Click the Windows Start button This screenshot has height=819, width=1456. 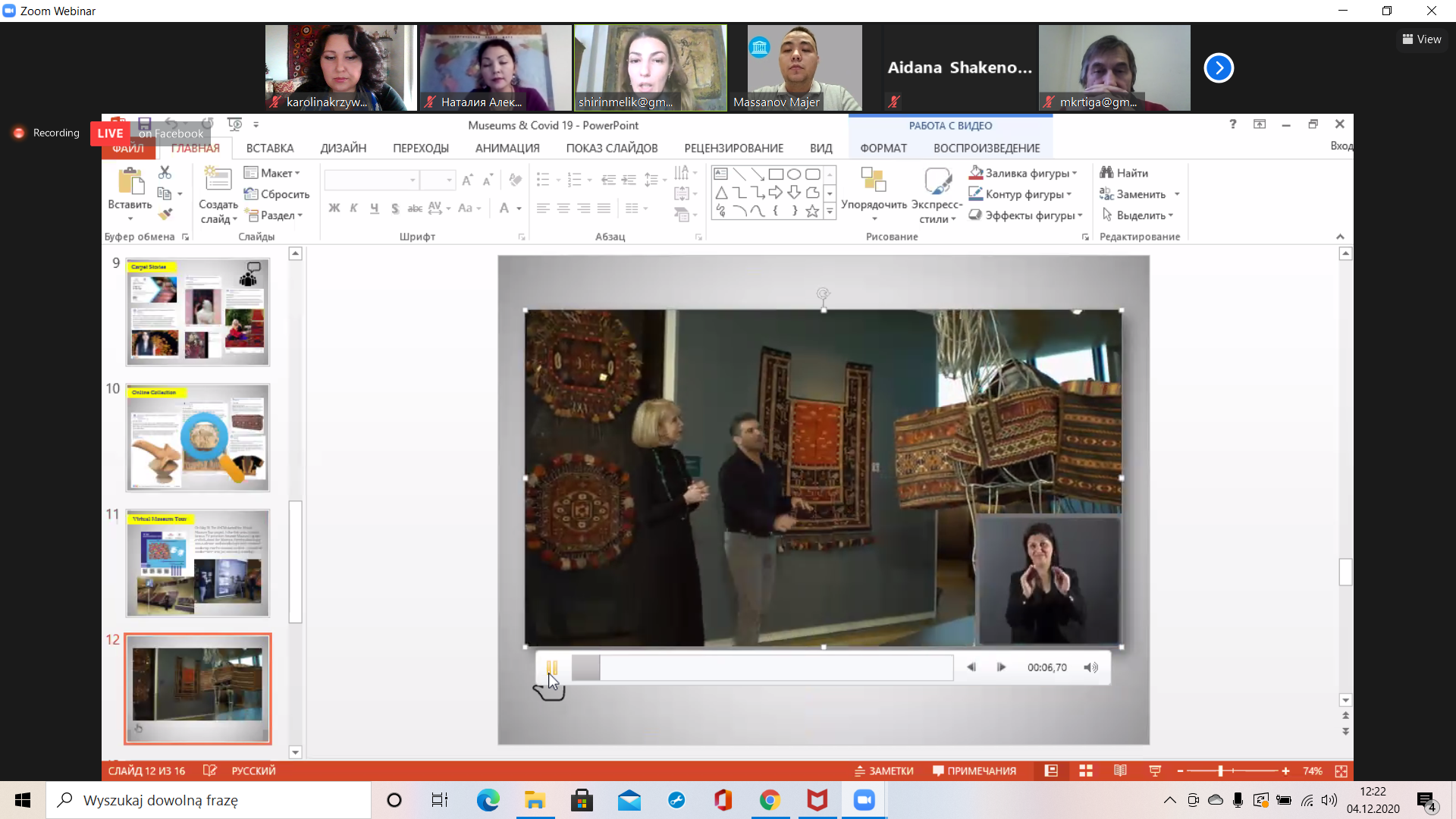(23, 800)
